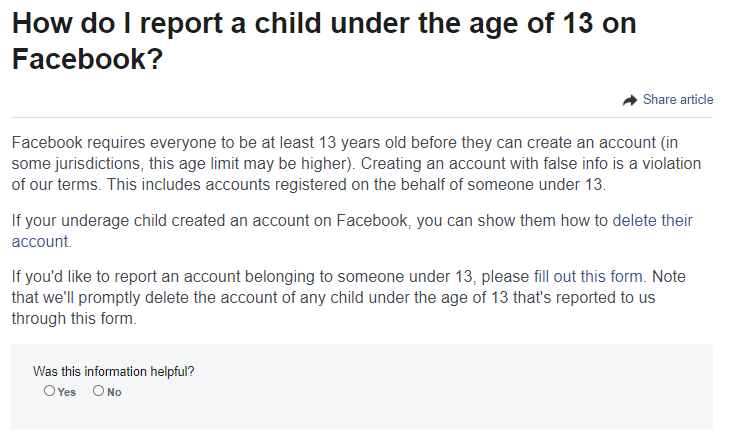Follow the 'delete their' account link
Viewport: 739px width, 445px height.
pos(652,221)
